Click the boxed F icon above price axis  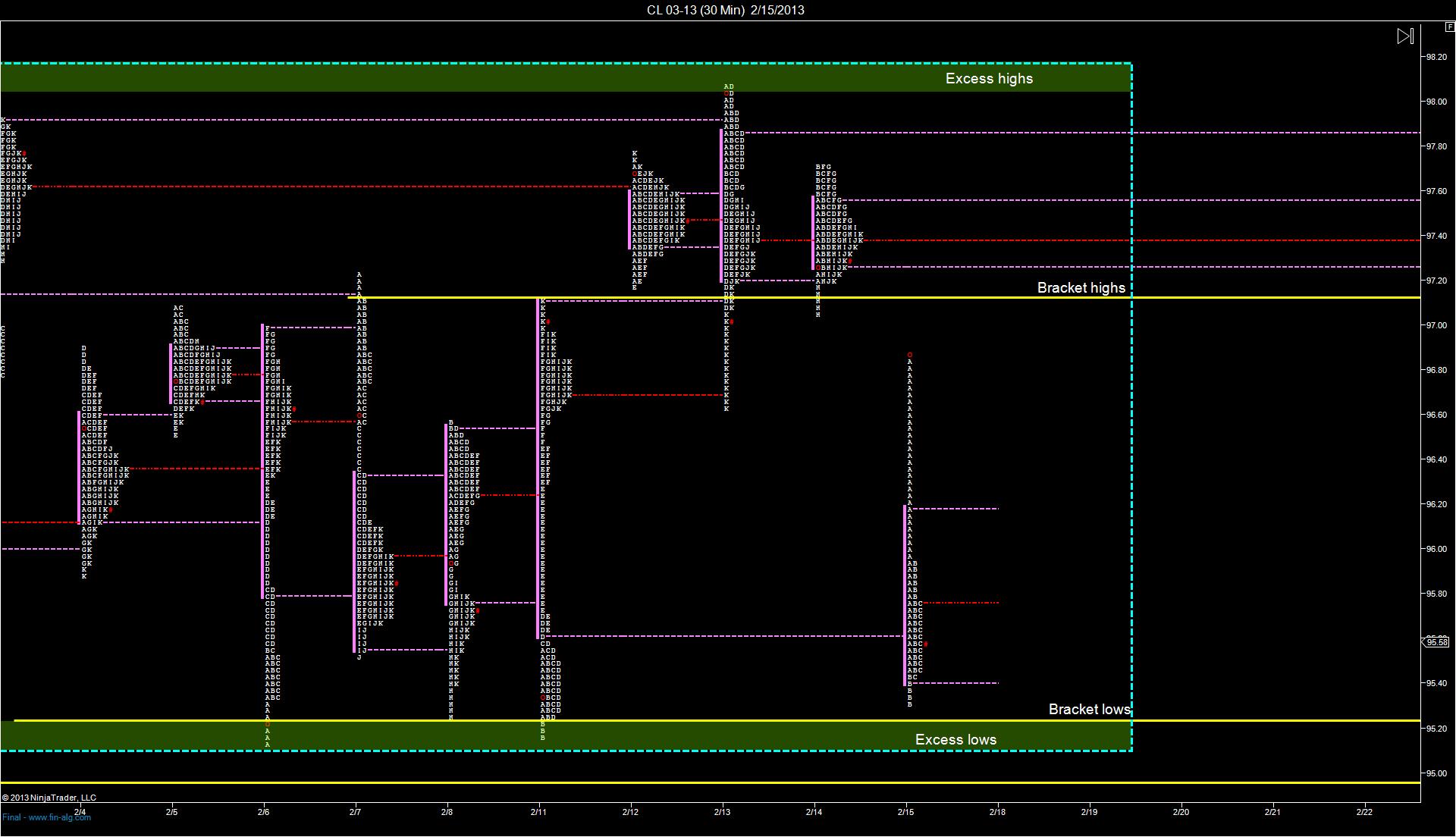(1450, 27)
